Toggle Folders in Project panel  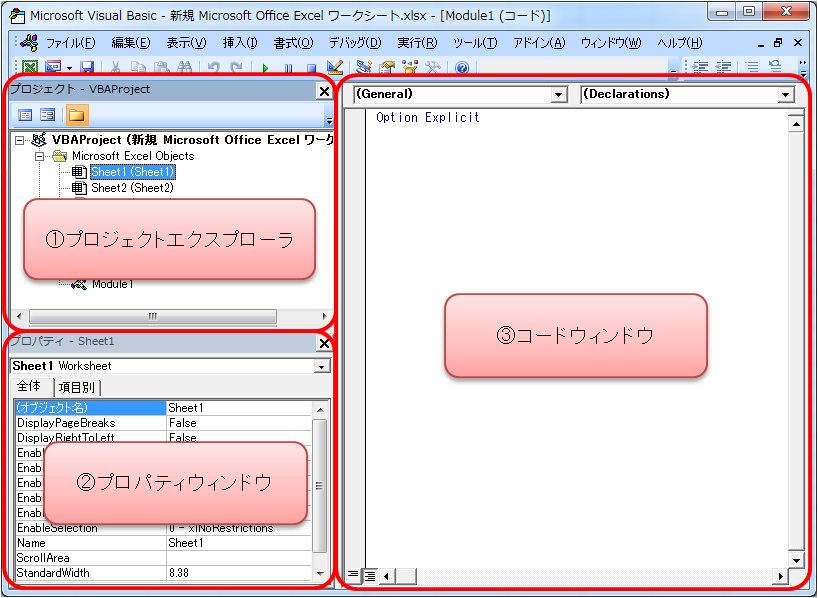77,115
